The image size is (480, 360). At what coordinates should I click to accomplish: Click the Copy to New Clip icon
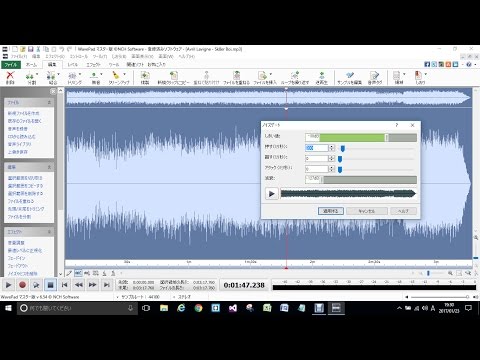173,78
